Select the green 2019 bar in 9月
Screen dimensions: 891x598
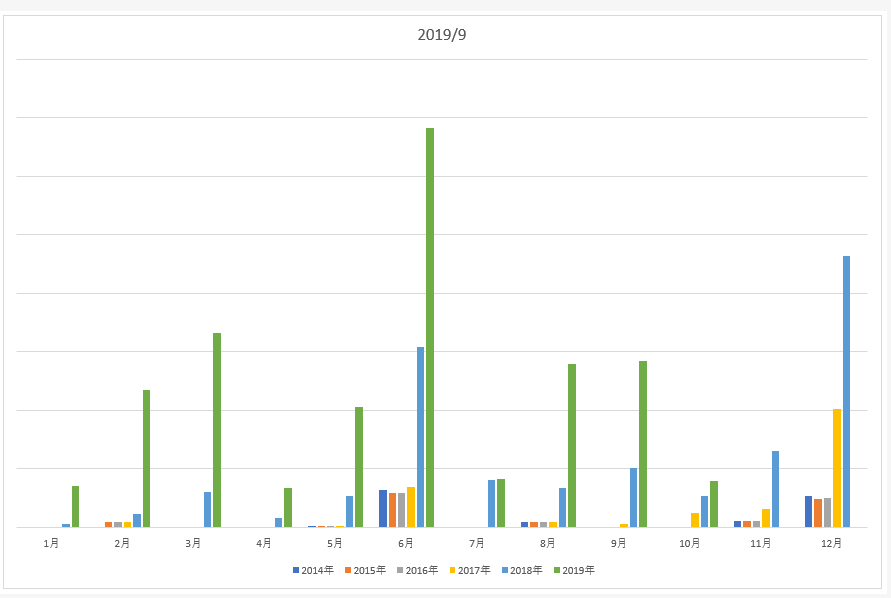[x=643, y=444]
